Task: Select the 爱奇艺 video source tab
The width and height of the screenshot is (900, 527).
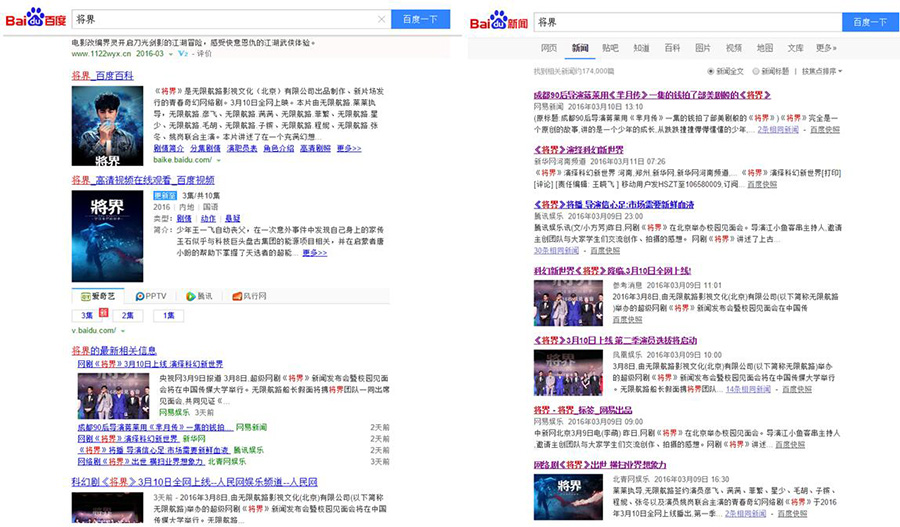Action: (x=99, y=296)
